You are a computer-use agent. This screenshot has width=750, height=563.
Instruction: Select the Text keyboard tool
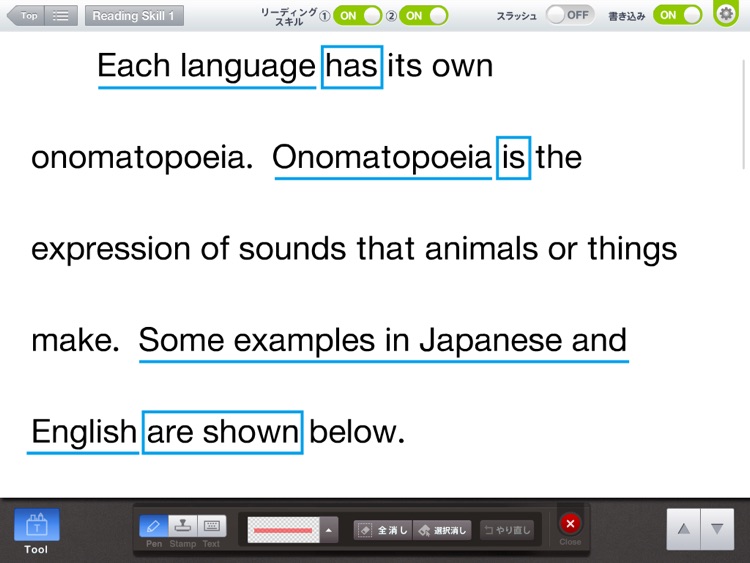[x=211, y=526]
